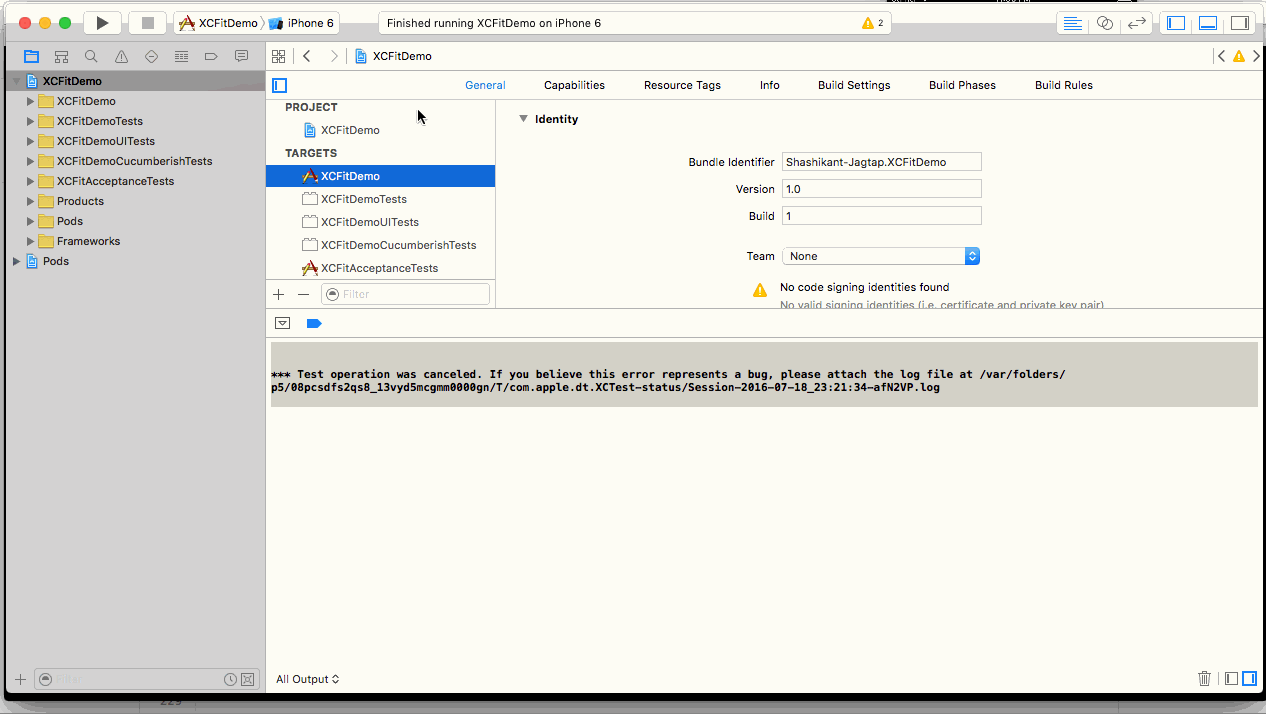1266x714 pixels.
Task: Remove selected target with minus
Action: tap(303, 294)
